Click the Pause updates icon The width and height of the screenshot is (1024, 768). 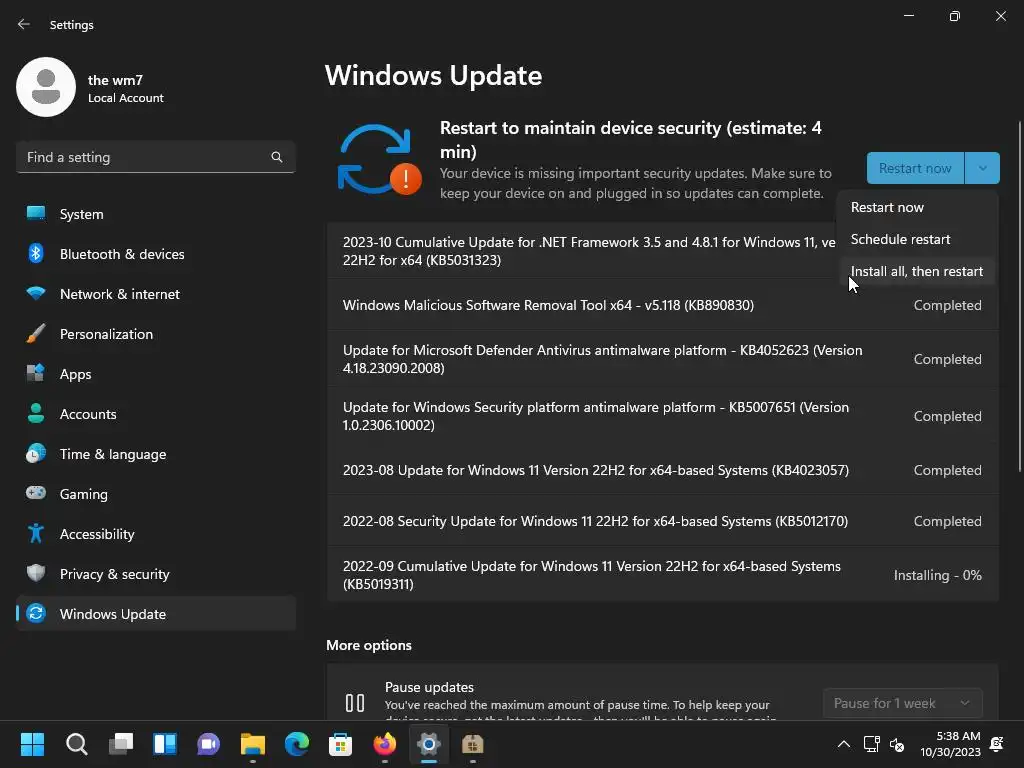[x=355, y=703]
